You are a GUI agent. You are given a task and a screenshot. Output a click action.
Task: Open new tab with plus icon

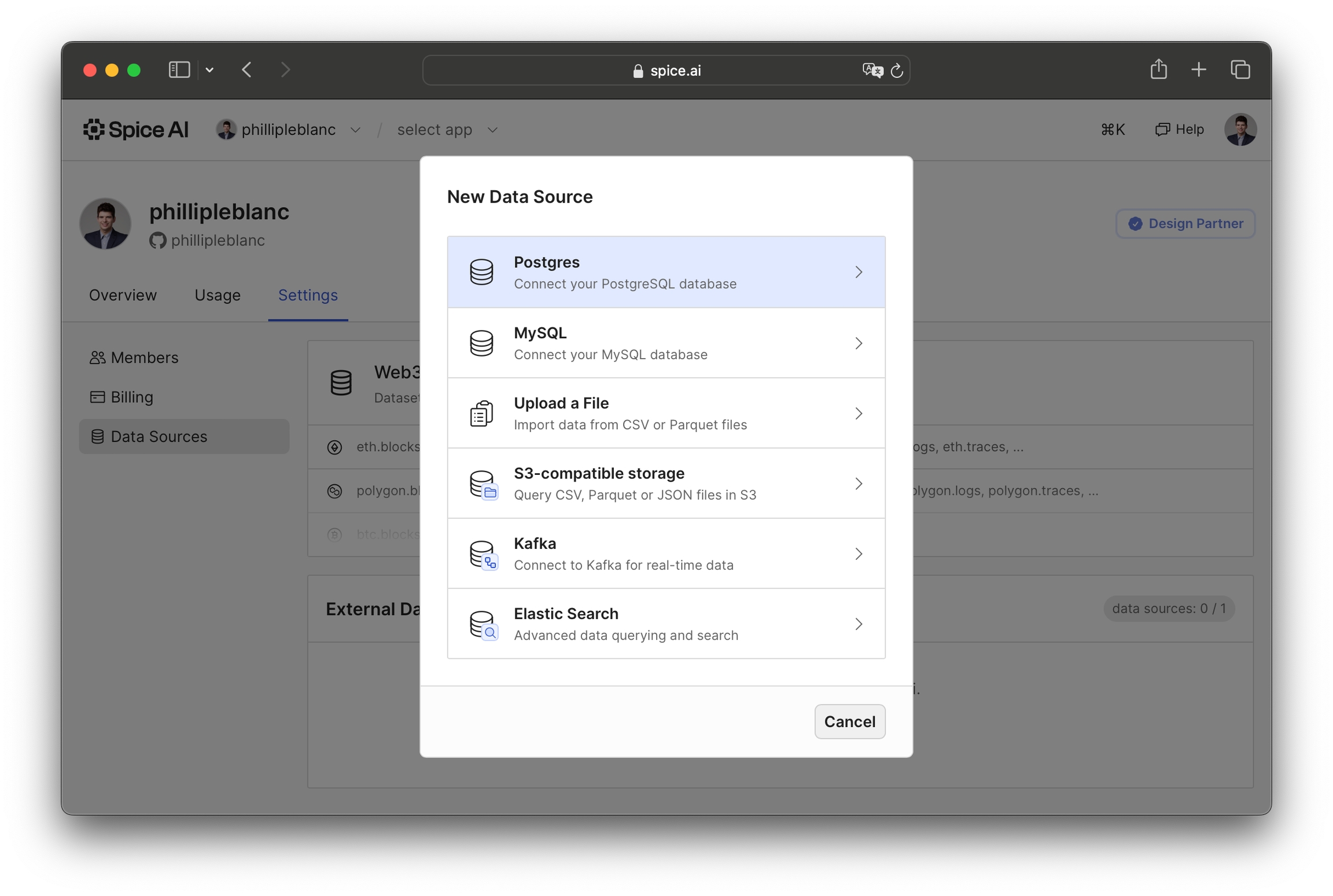coord(1199,70)
